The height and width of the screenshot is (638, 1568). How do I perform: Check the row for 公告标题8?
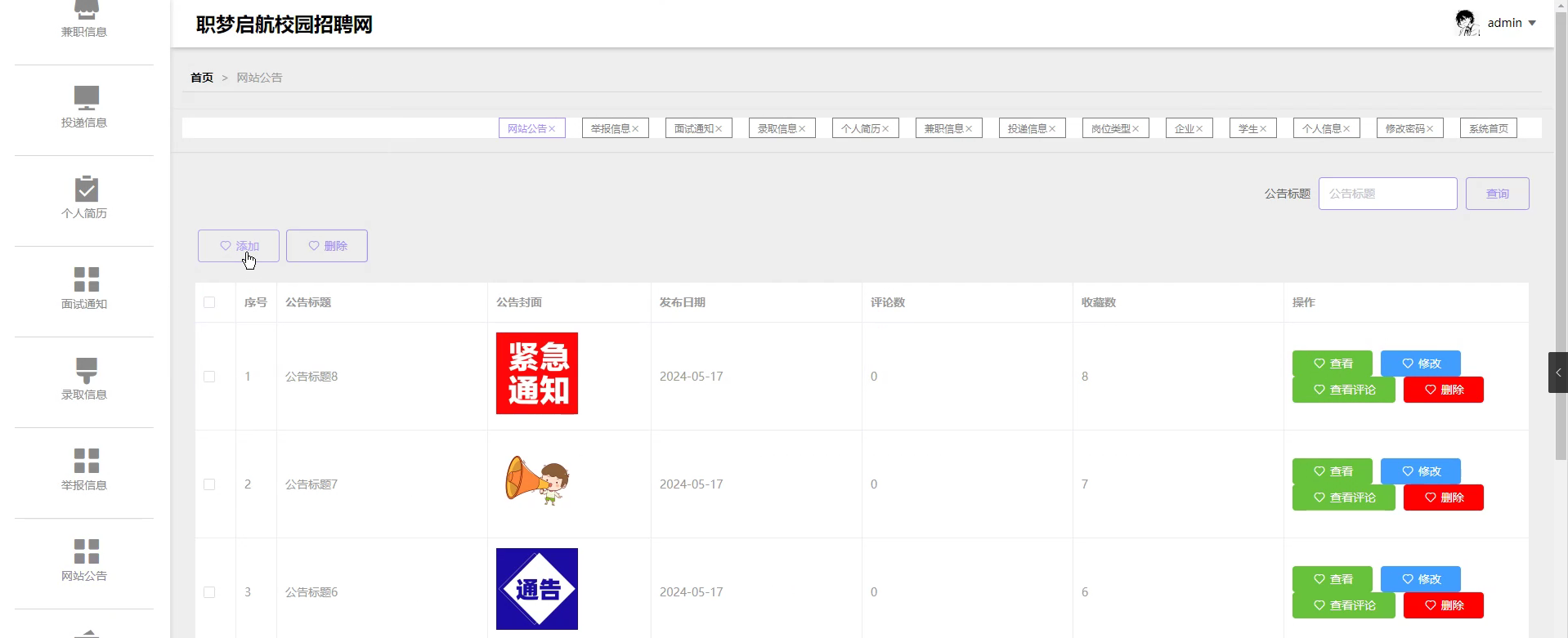click(x=209, y=377)
